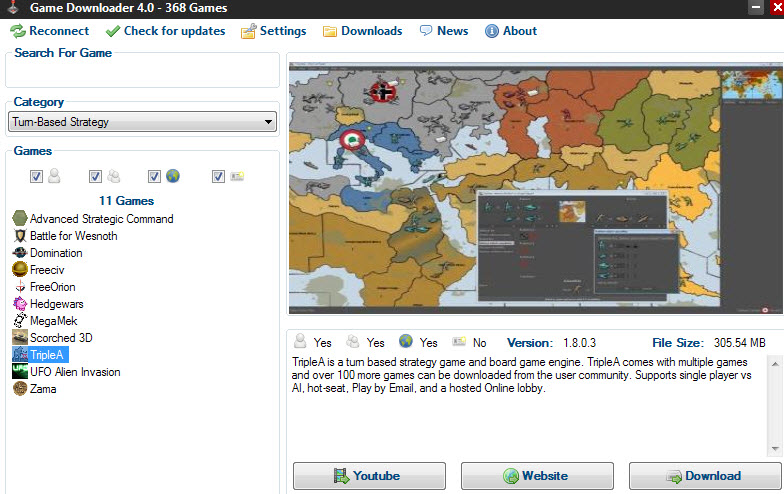
Task: Toggle the online globe filter checkbox
Action: (x=154, y=176)
